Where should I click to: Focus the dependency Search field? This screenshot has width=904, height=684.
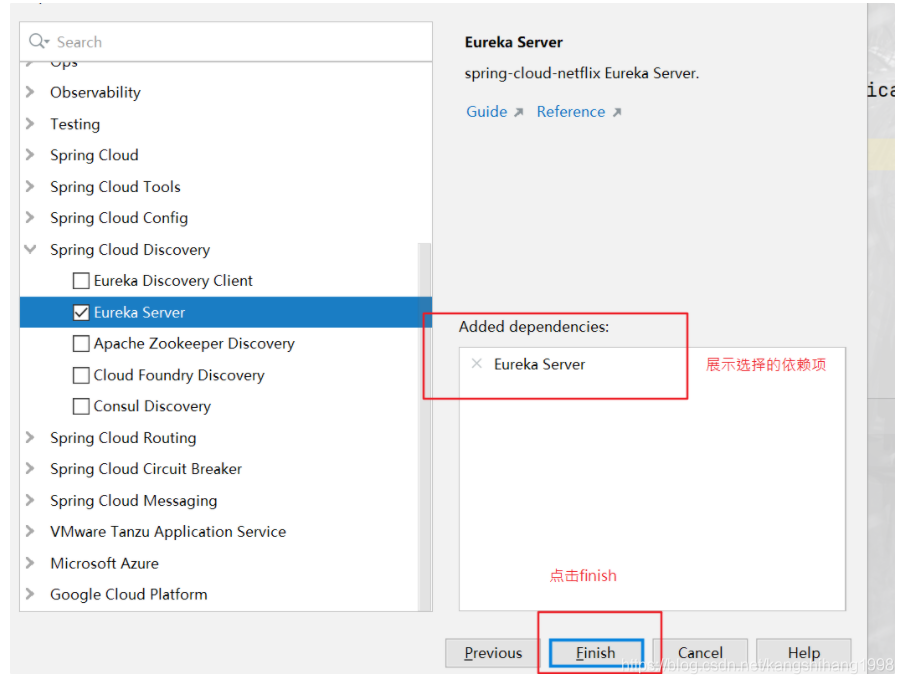tap(225, 42)
